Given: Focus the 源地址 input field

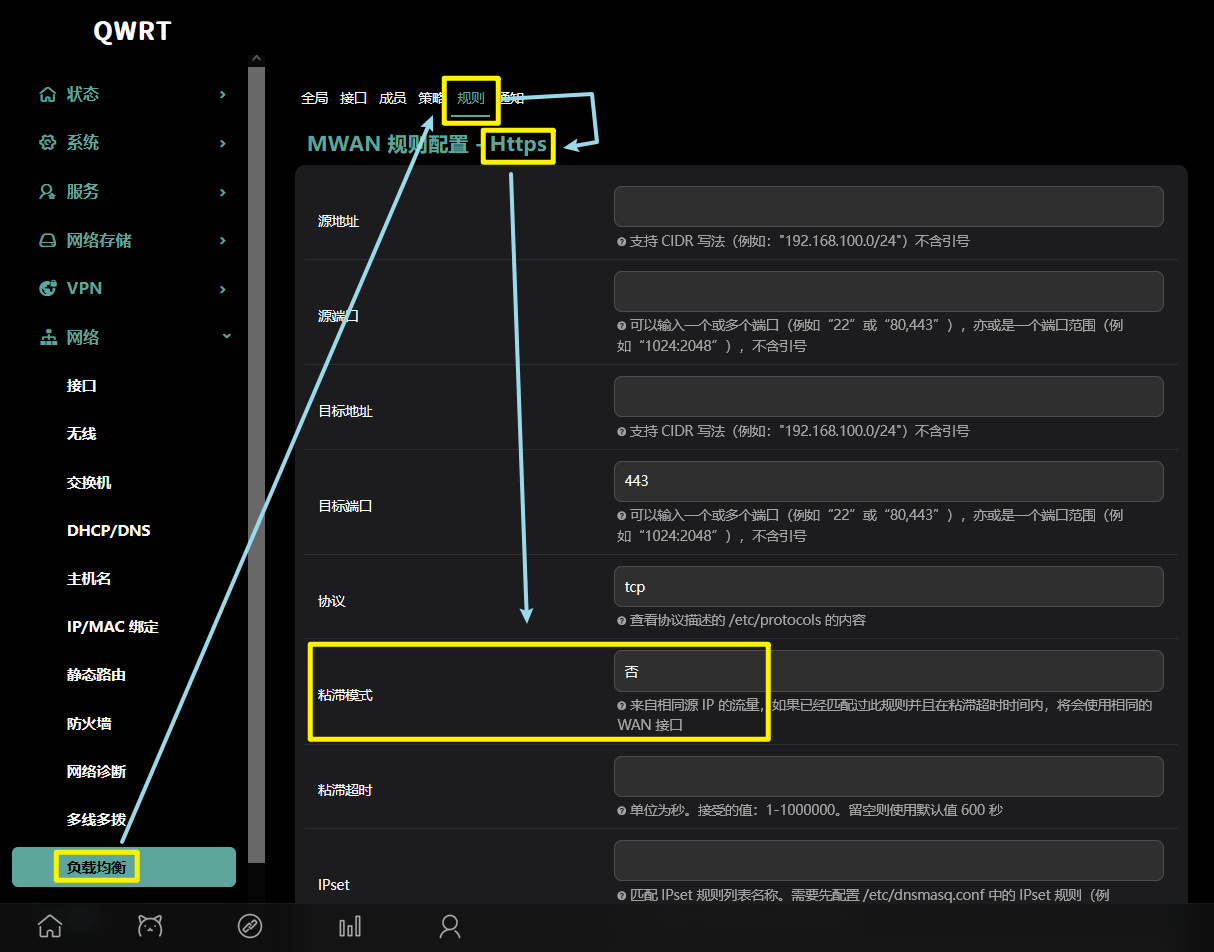Looking at the screenshot, I should 888,206.
